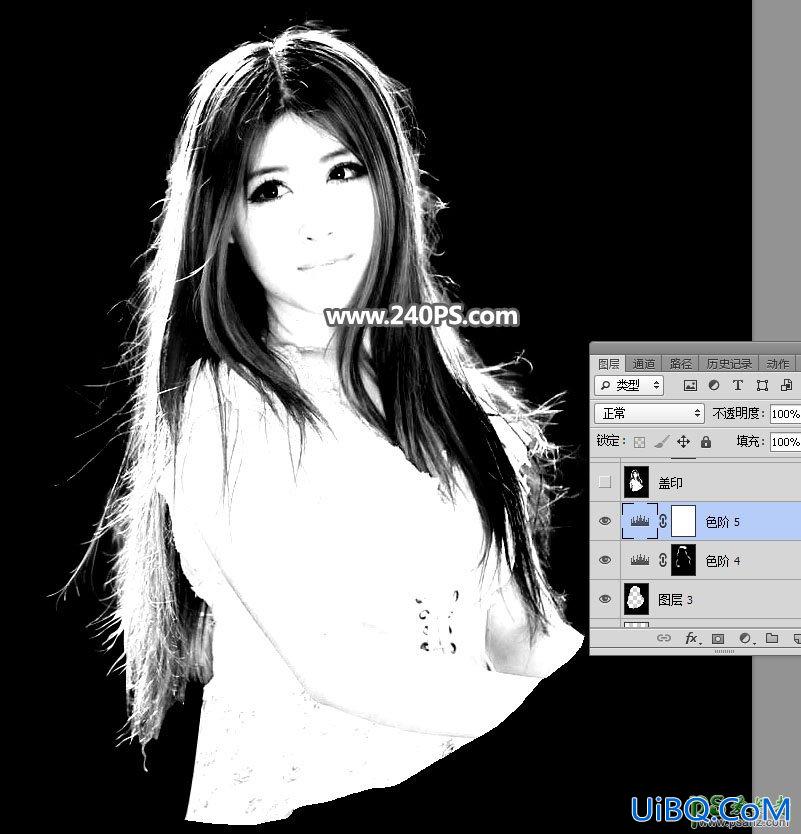Viewport: 801px width, 834px height.
Task: Grab the layers panel bottom resize grip
Action: pyautogui.click(x=724, y=651)
